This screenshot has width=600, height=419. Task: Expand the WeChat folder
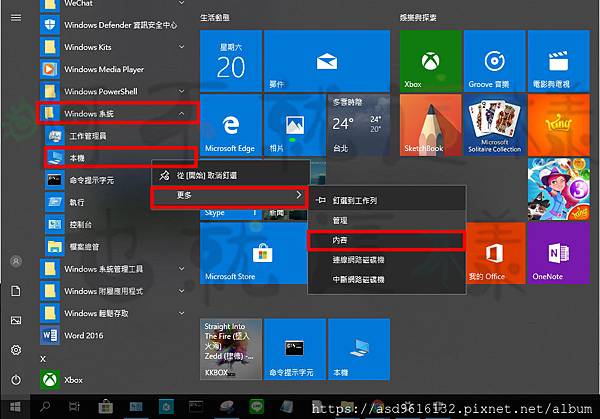[181, 3]
